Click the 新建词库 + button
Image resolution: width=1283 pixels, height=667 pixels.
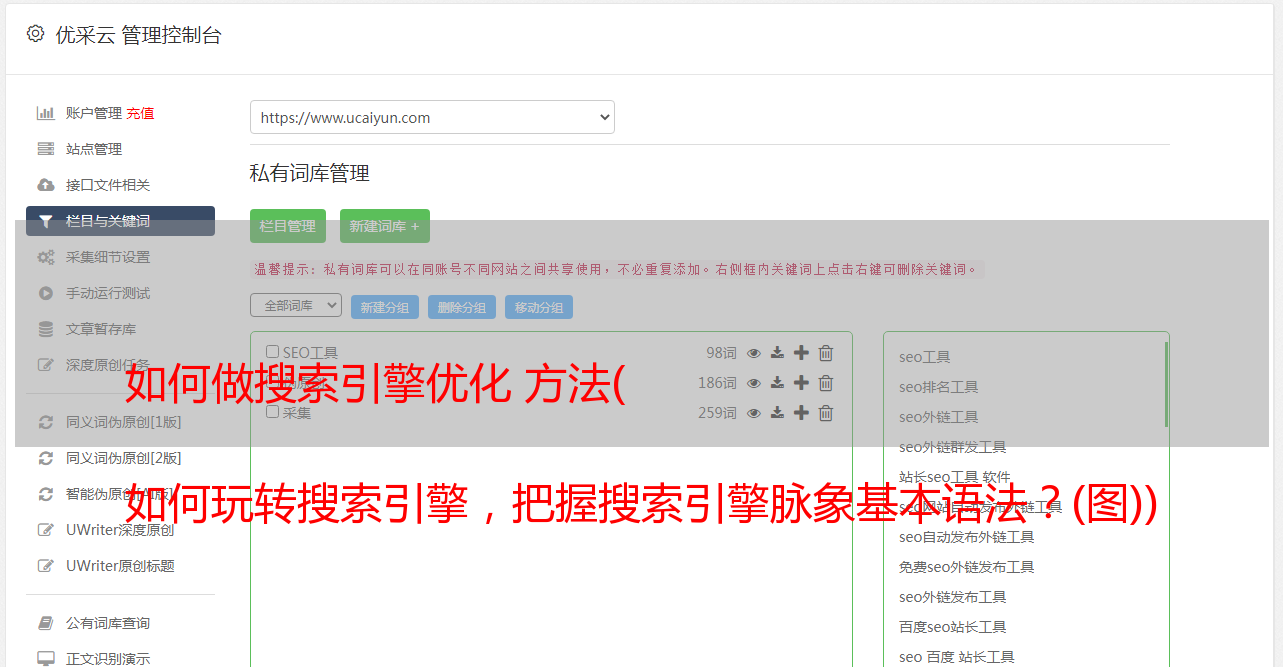pos(385,226)
